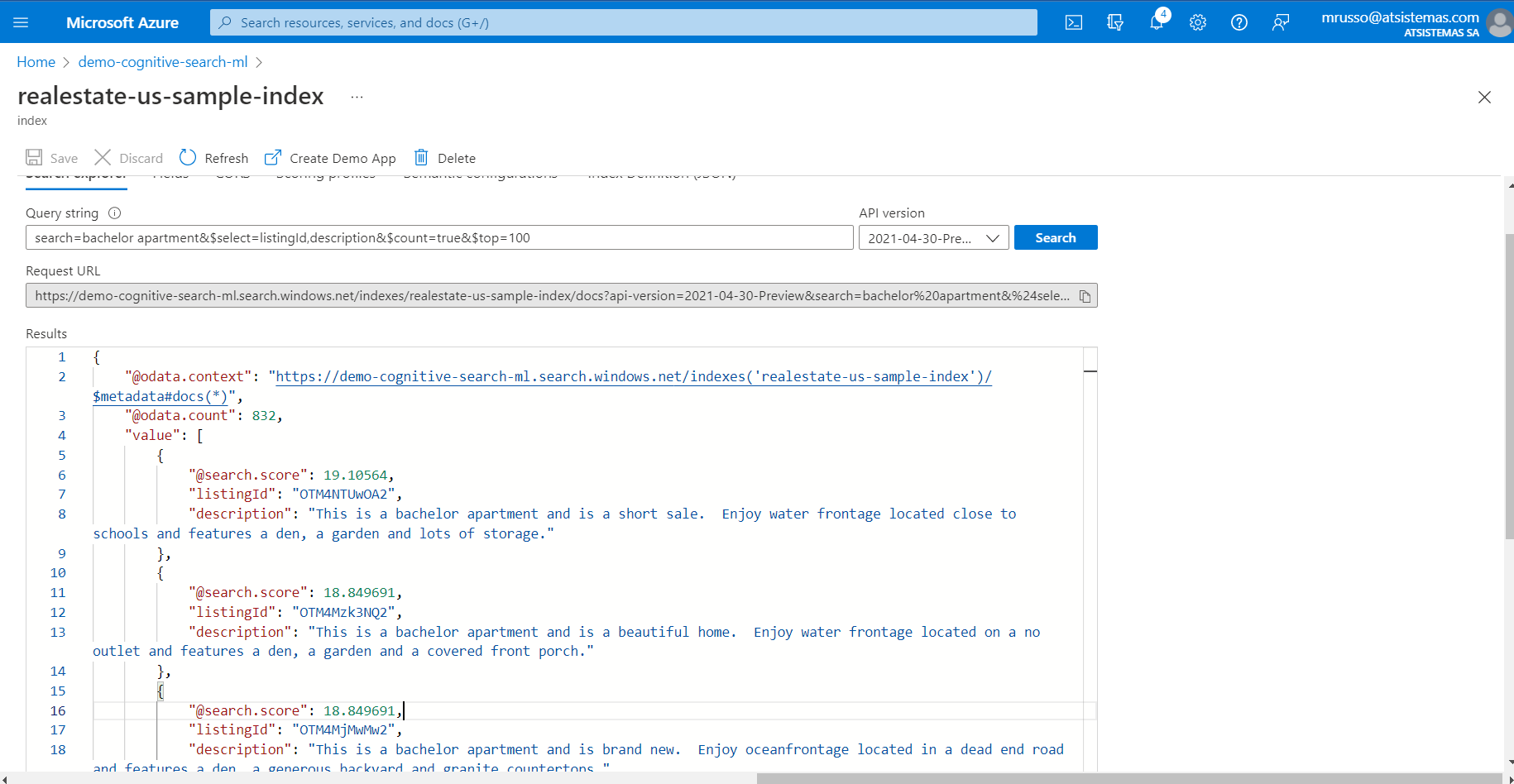Click the horizontal scrollbar at the bottom
This screenshot has height=784, width=1514.
1129,778
